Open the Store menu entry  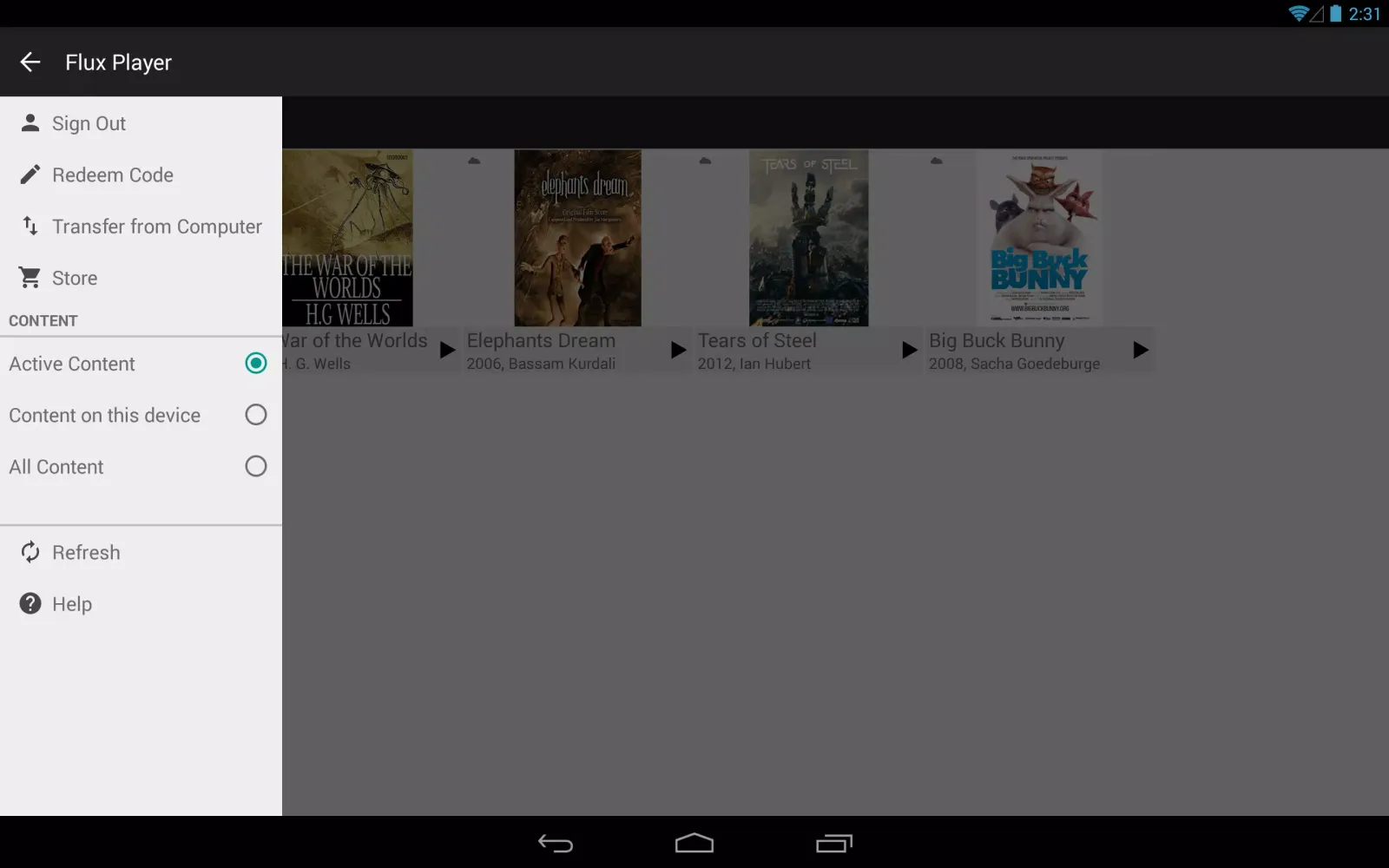click(141, 278)
